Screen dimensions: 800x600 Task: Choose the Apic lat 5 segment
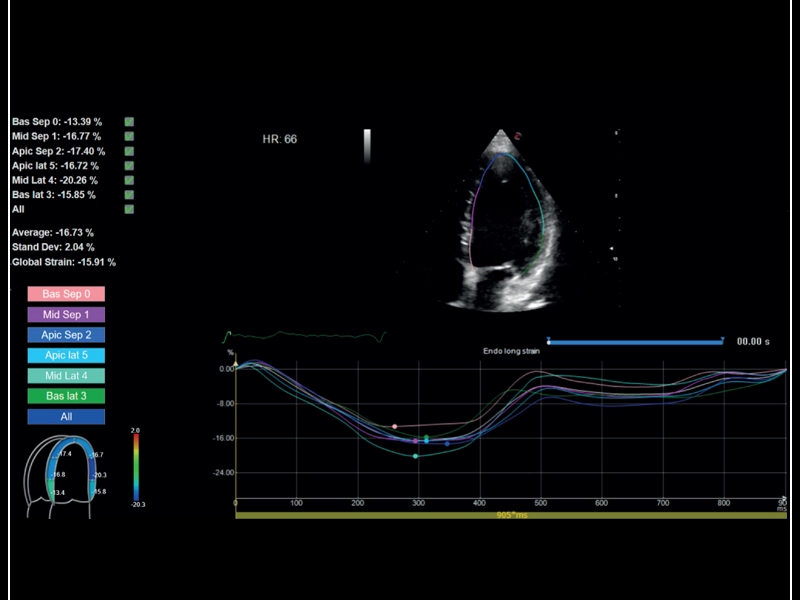tap(65, 355)
